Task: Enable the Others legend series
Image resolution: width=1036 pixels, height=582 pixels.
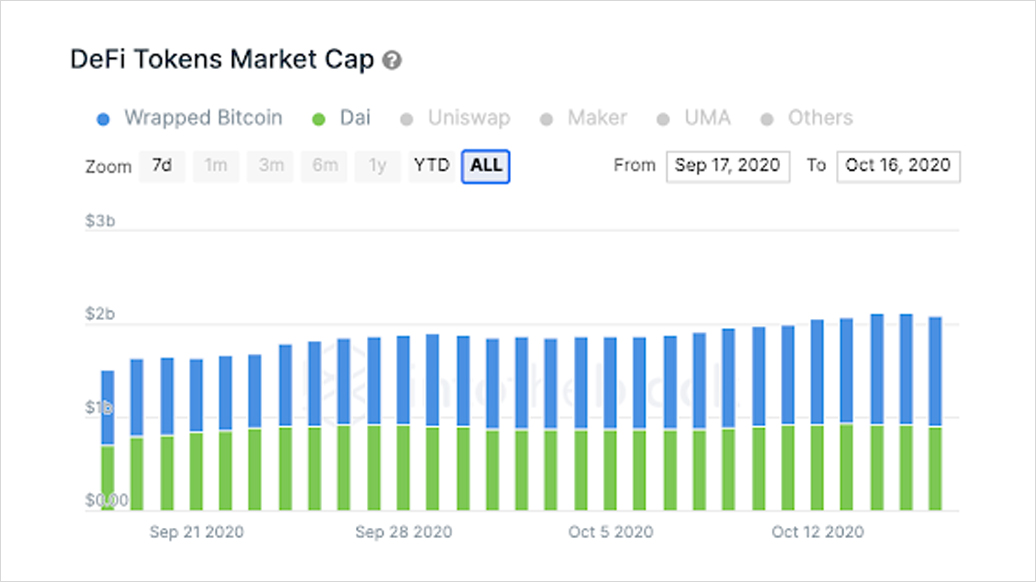Action: 820,118
